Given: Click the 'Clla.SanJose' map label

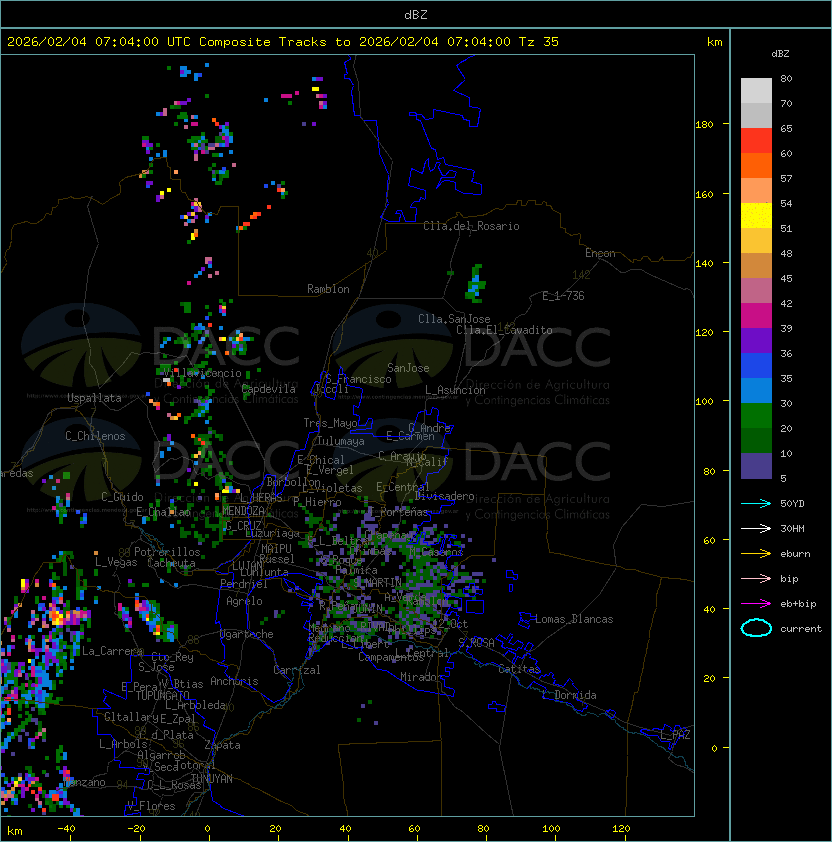Looking at the screenshot, I should point(454,319).
